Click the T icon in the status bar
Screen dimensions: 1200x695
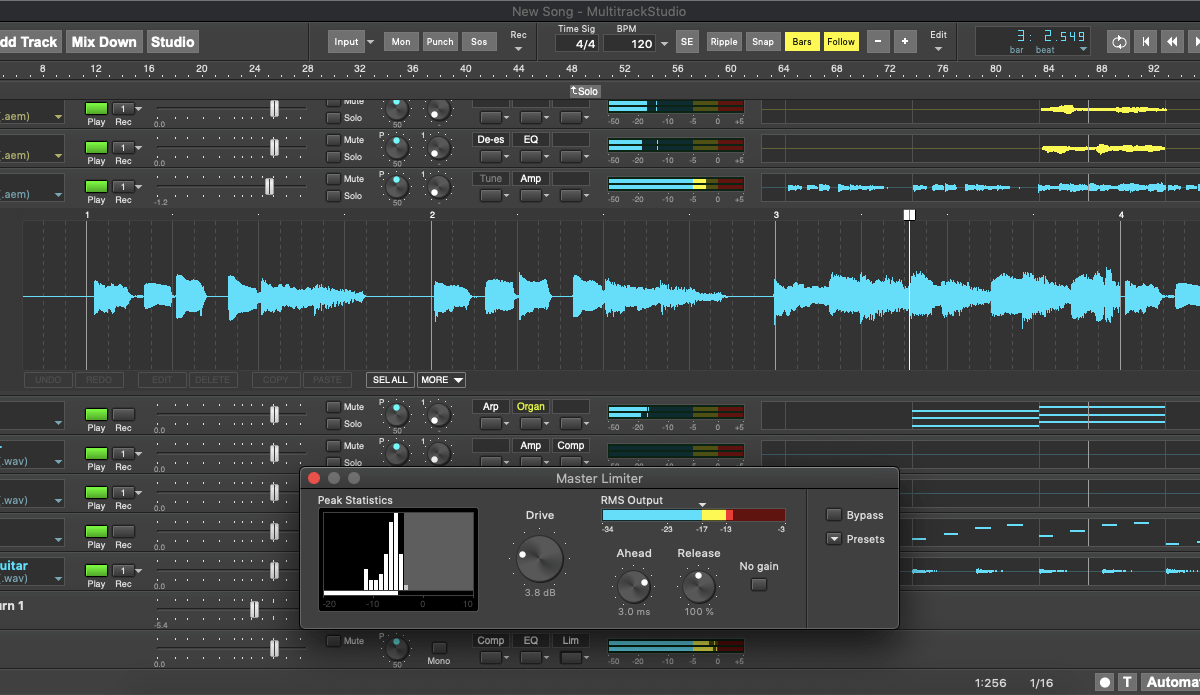1128,682
